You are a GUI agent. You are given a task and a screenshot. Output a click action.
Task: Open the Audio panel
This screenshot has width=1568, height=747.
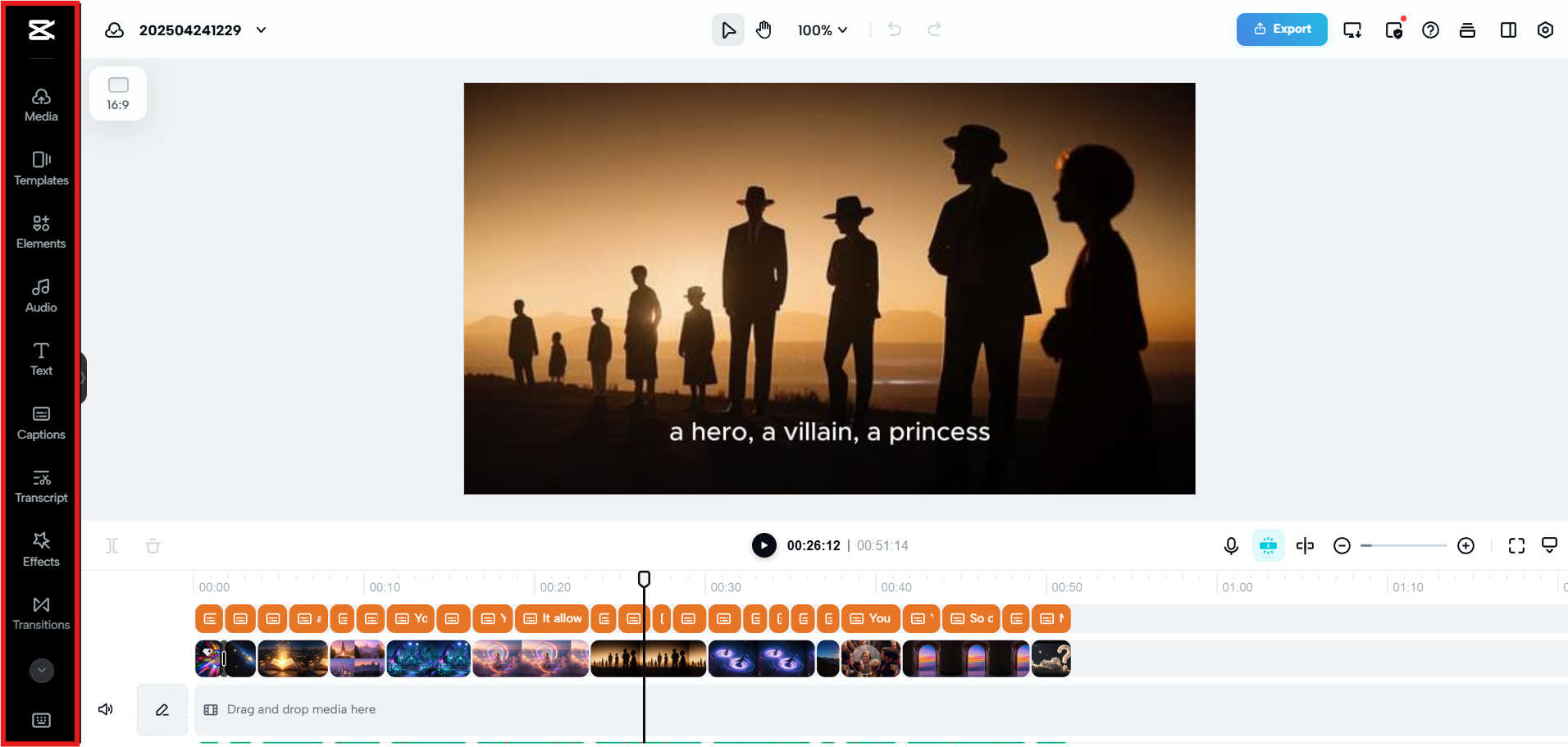click(x=41, y=296)
